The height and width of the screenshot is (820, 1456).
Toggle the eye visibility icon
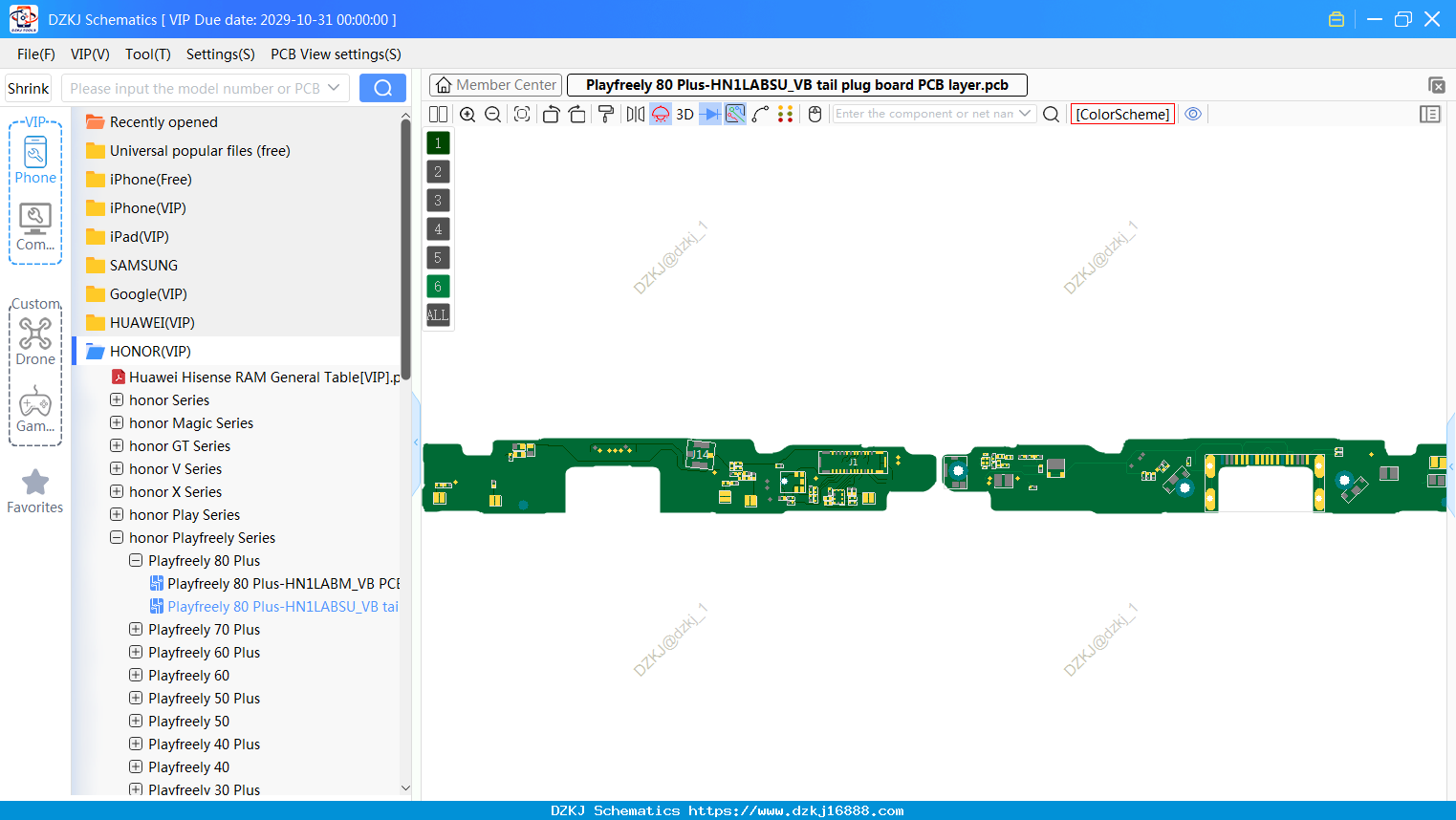pyautogui.click(x=1193, y=114)
